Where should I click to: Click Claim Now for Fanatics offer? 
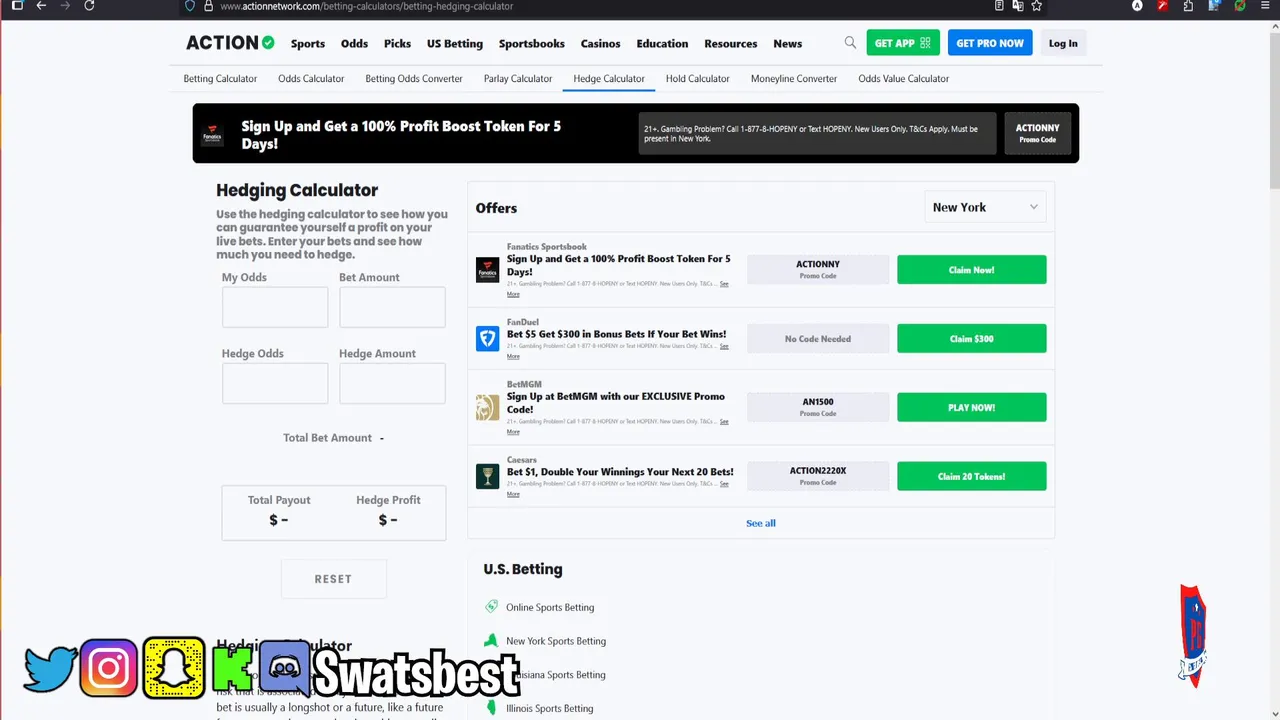pyautogui.click(x=972, y=270)
